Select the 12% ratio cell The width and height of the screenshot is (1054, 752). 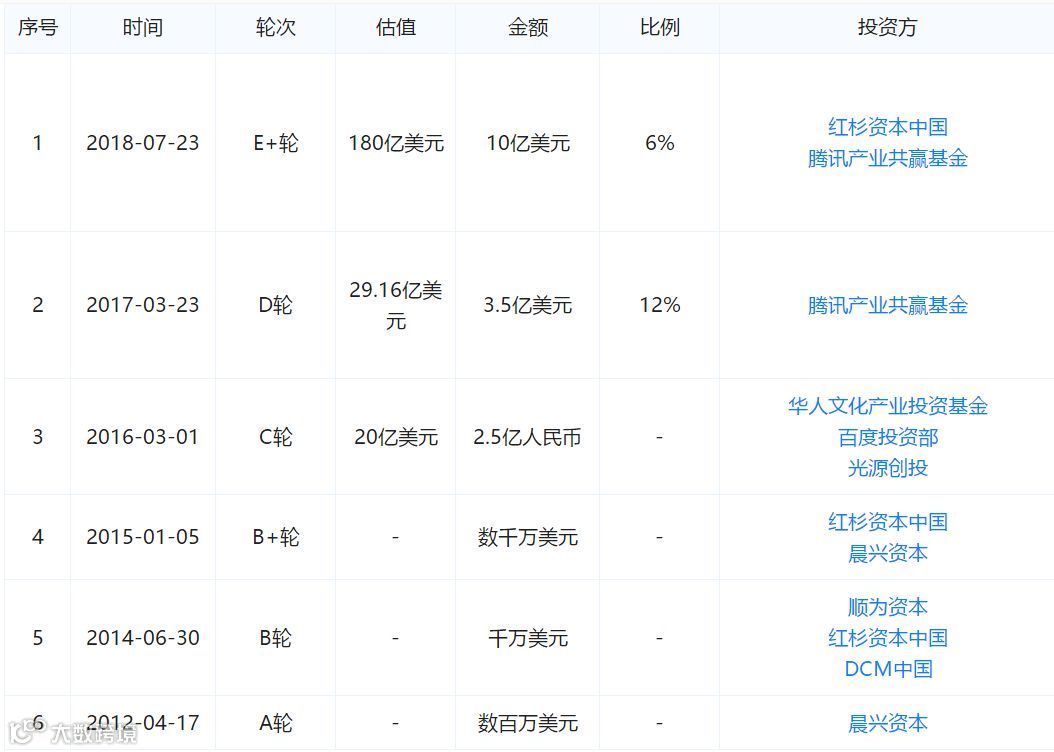coord(659,305)
